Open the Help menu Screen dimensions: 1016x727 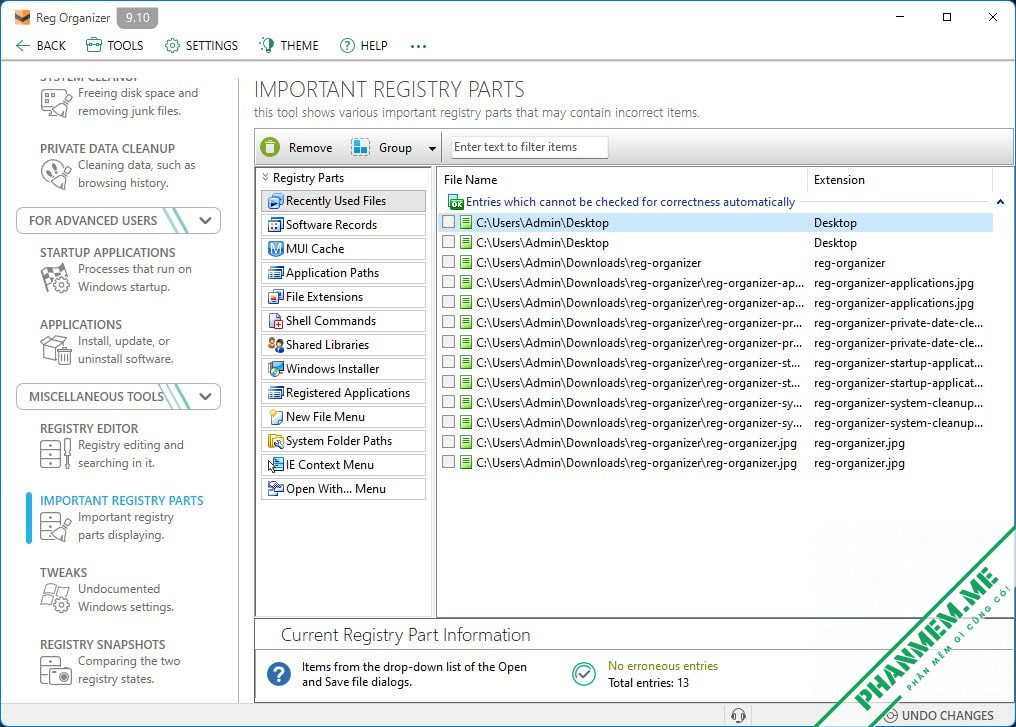coord(364,45)
